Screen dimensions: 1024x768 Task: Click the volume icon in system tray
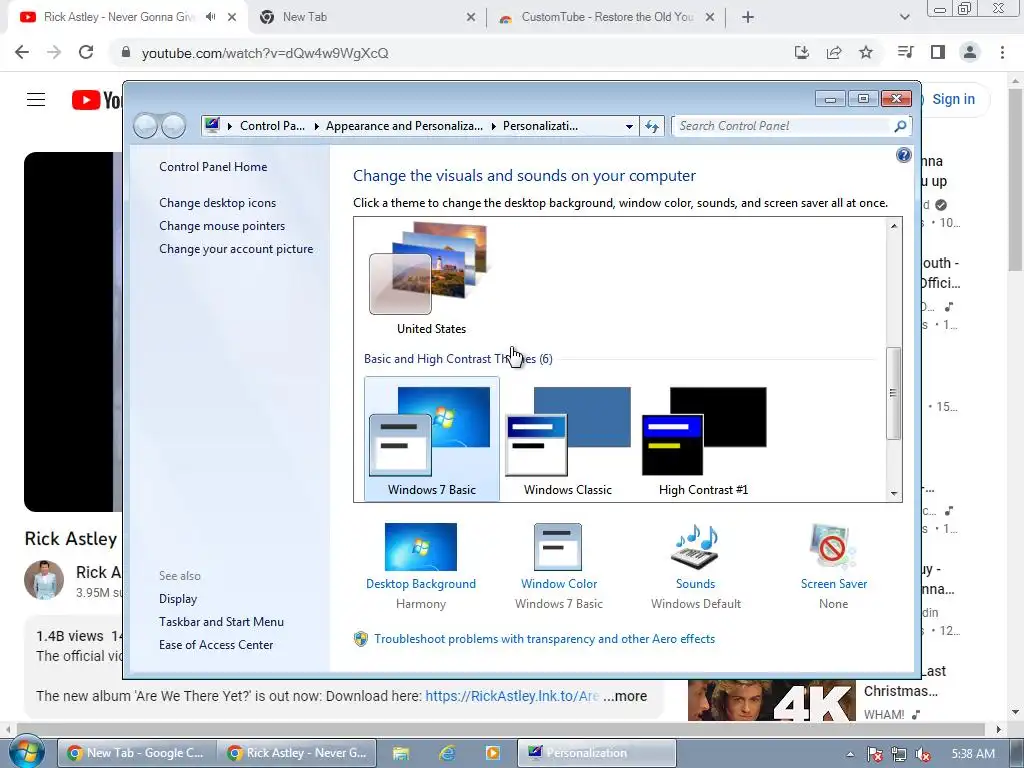click(x=923, y=754)
